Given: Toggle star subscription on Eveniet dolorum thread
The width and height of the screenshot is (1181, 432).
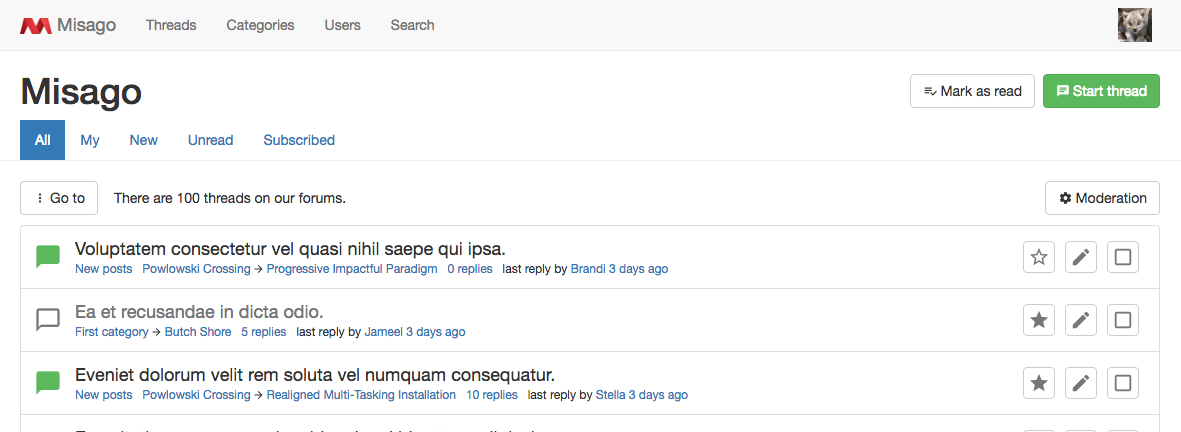Looking at the screenshot, I should click(x=1039, y=383).
